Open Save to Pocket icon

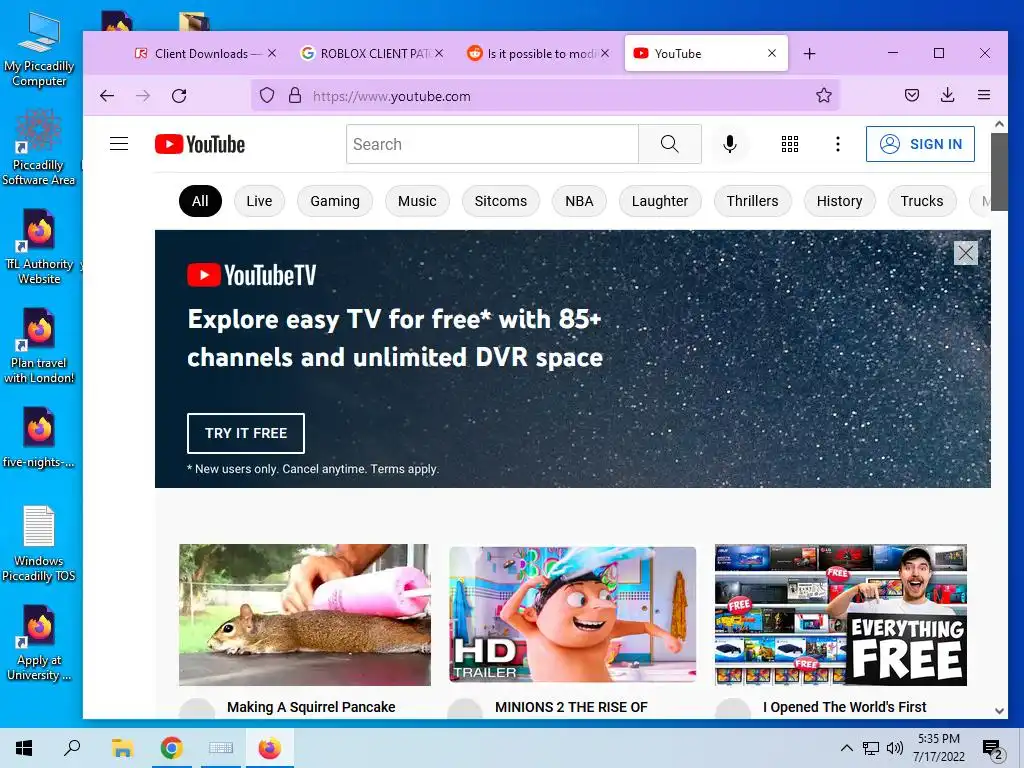(x=912, y=95)
